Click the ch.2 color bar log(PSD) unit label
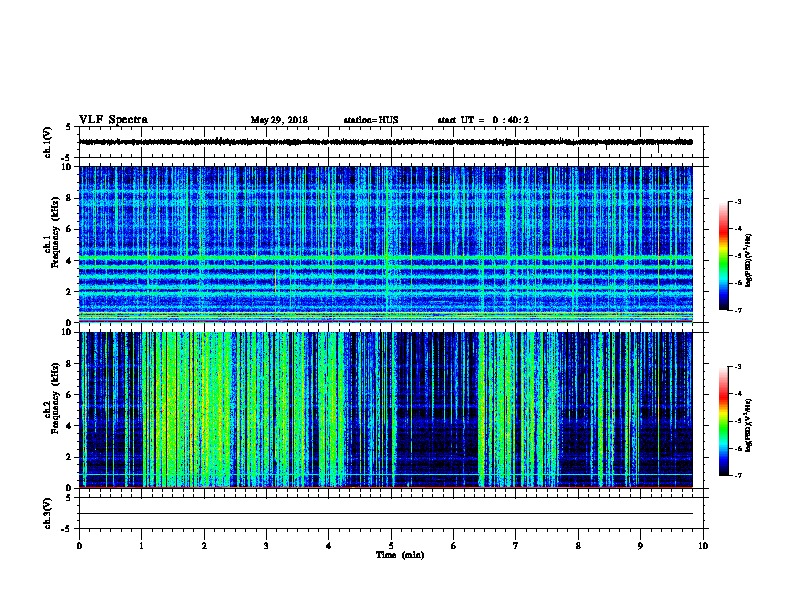The image size is (792, 612). (x=749, y=425)
